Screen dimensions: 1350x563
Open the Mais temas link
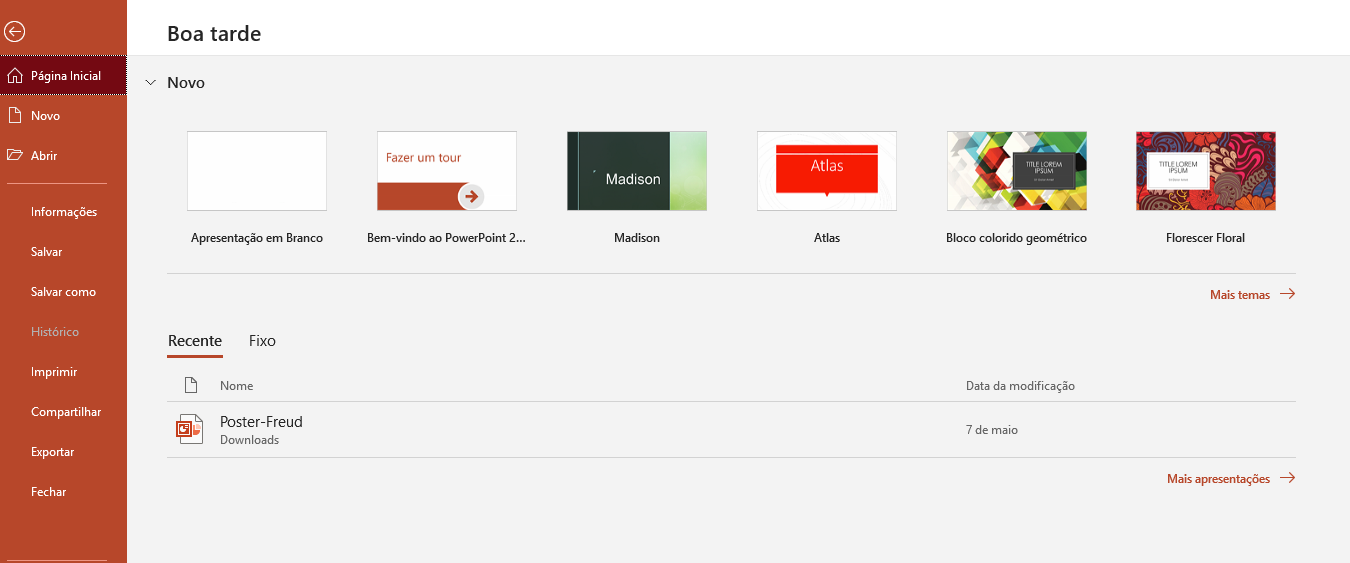(x=1239, y=295)
